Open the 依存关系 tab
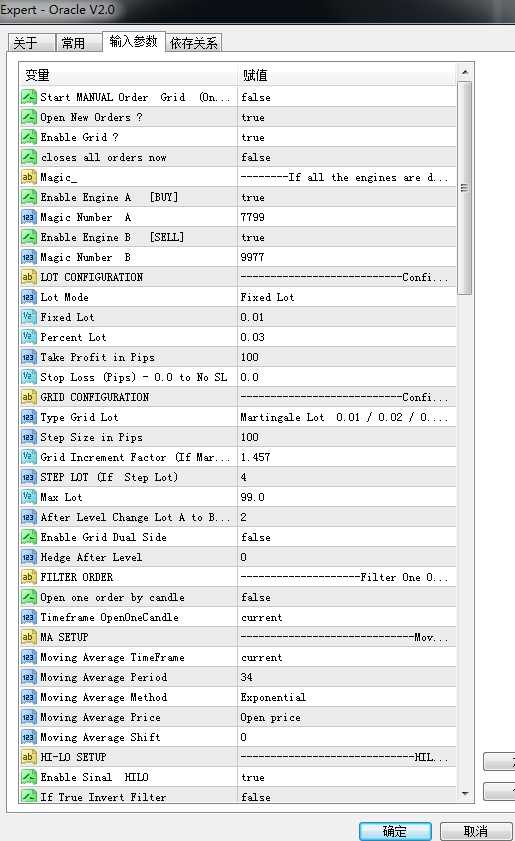The image size is (515, 841). (194, 43)
